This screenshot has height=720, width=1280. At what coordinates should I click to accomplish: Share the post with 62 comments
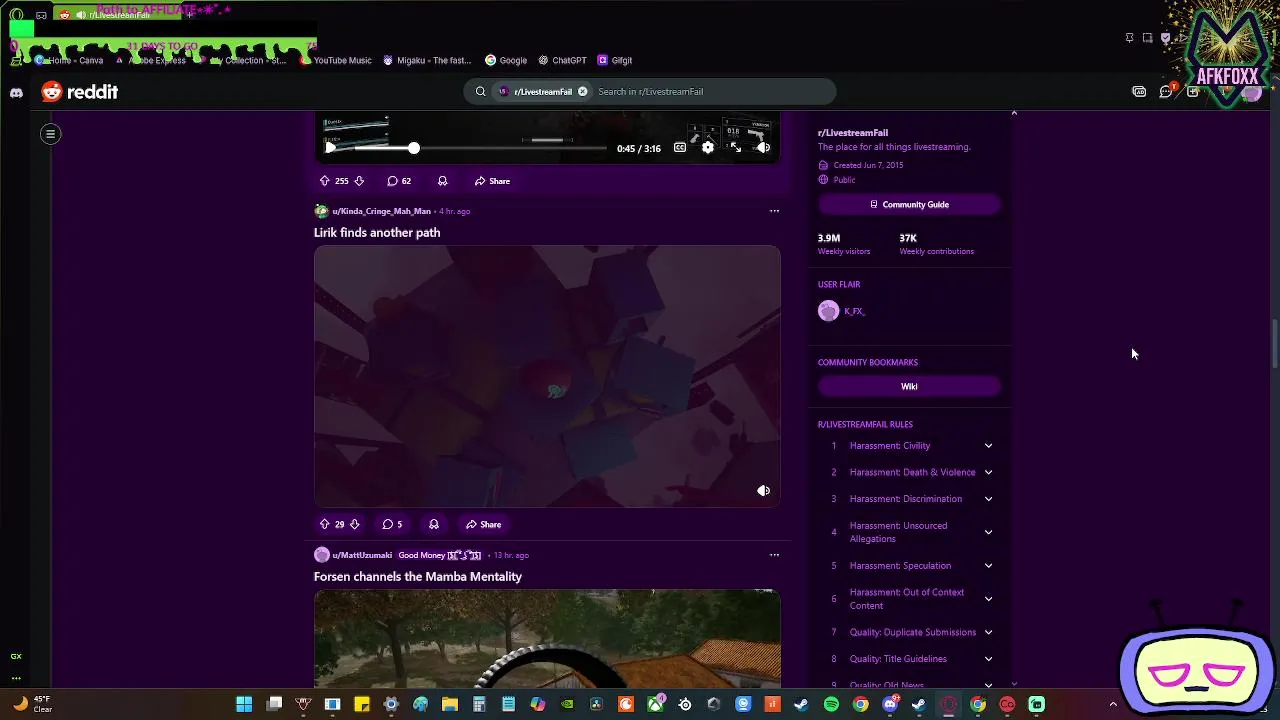pos(492,181)
